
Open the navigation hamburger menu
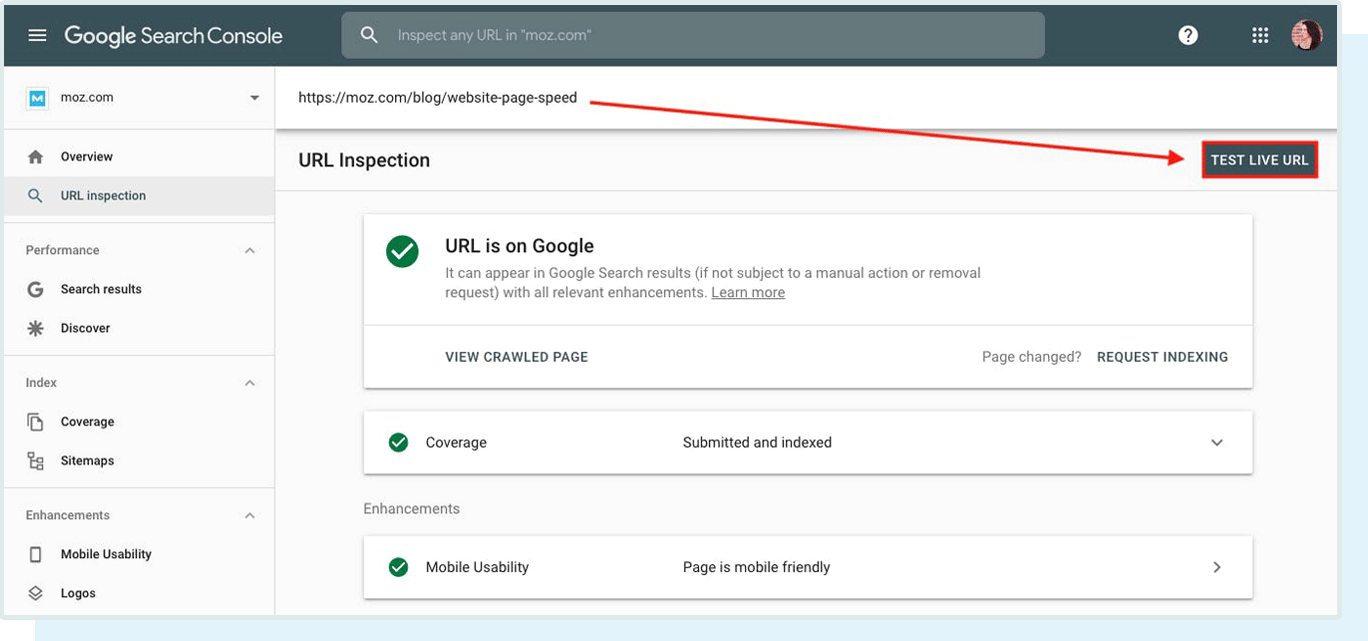[37, 34]
